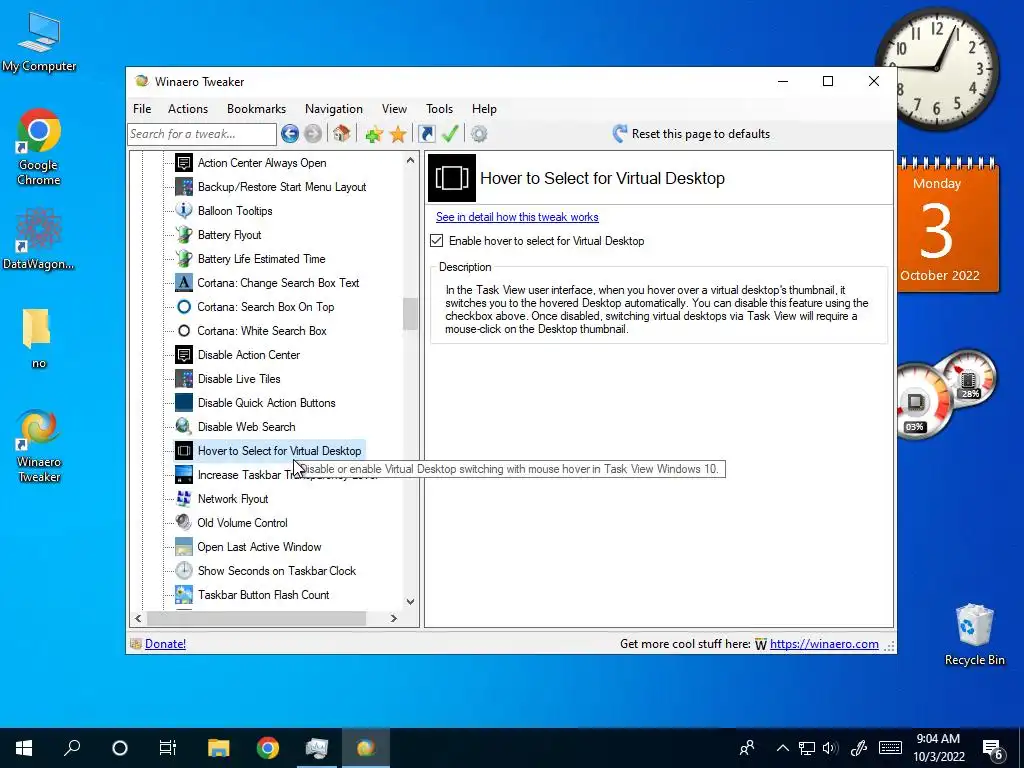Click the Balloon Tooltips info icon
This screenshot has width=1024, height=768.
184,210
